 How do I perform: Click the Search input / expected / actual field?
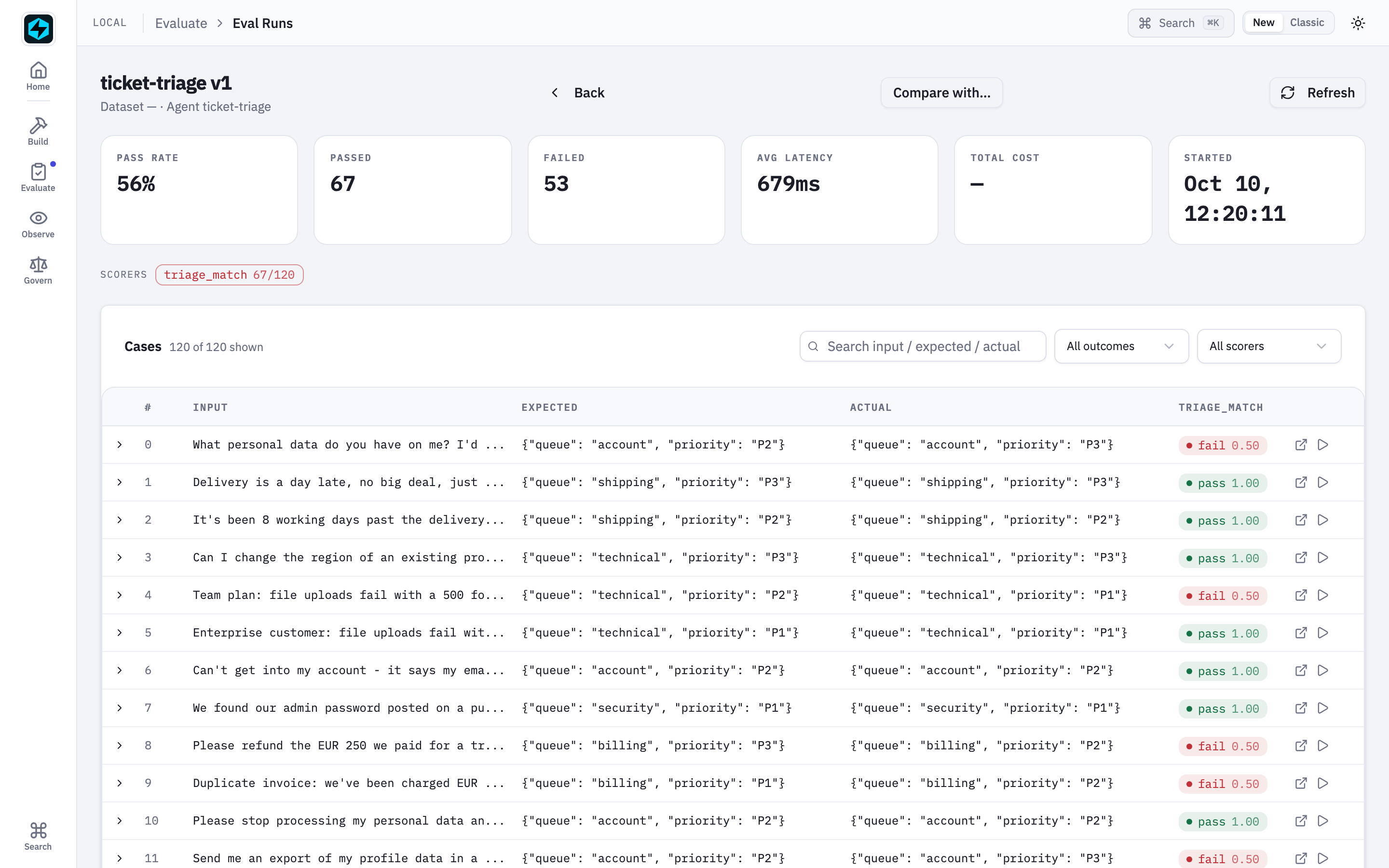click(x=922, y=346)
